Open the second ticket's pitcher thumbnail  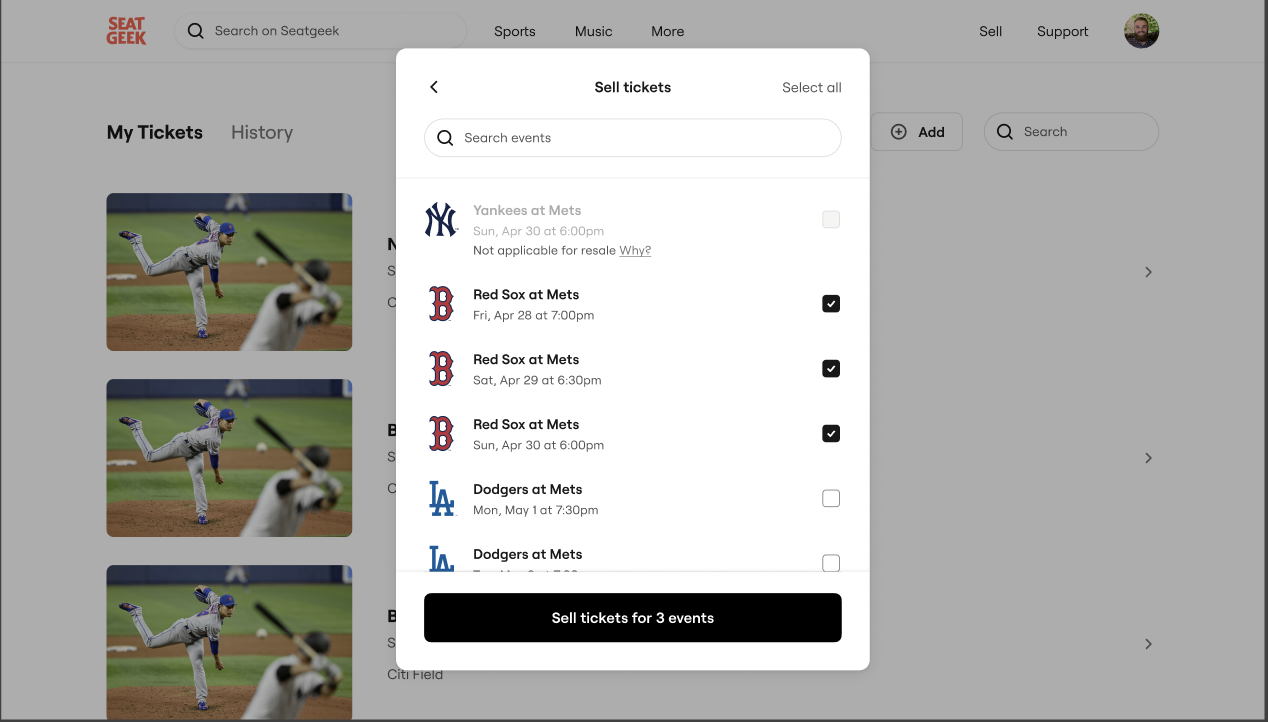click(229, 458)
